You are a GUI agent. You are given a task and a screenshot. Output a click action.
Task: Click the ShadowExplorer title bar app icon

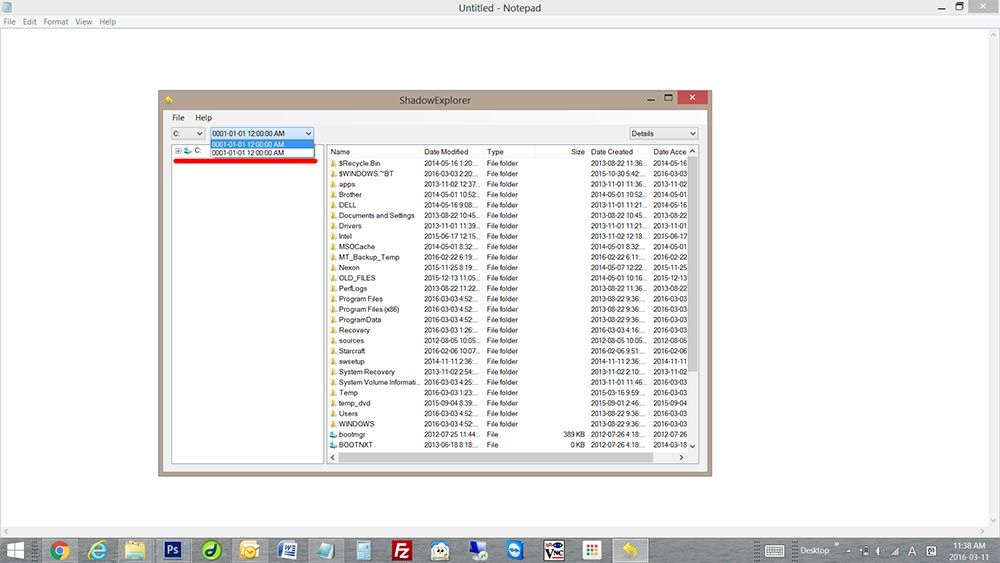(169, 99)
